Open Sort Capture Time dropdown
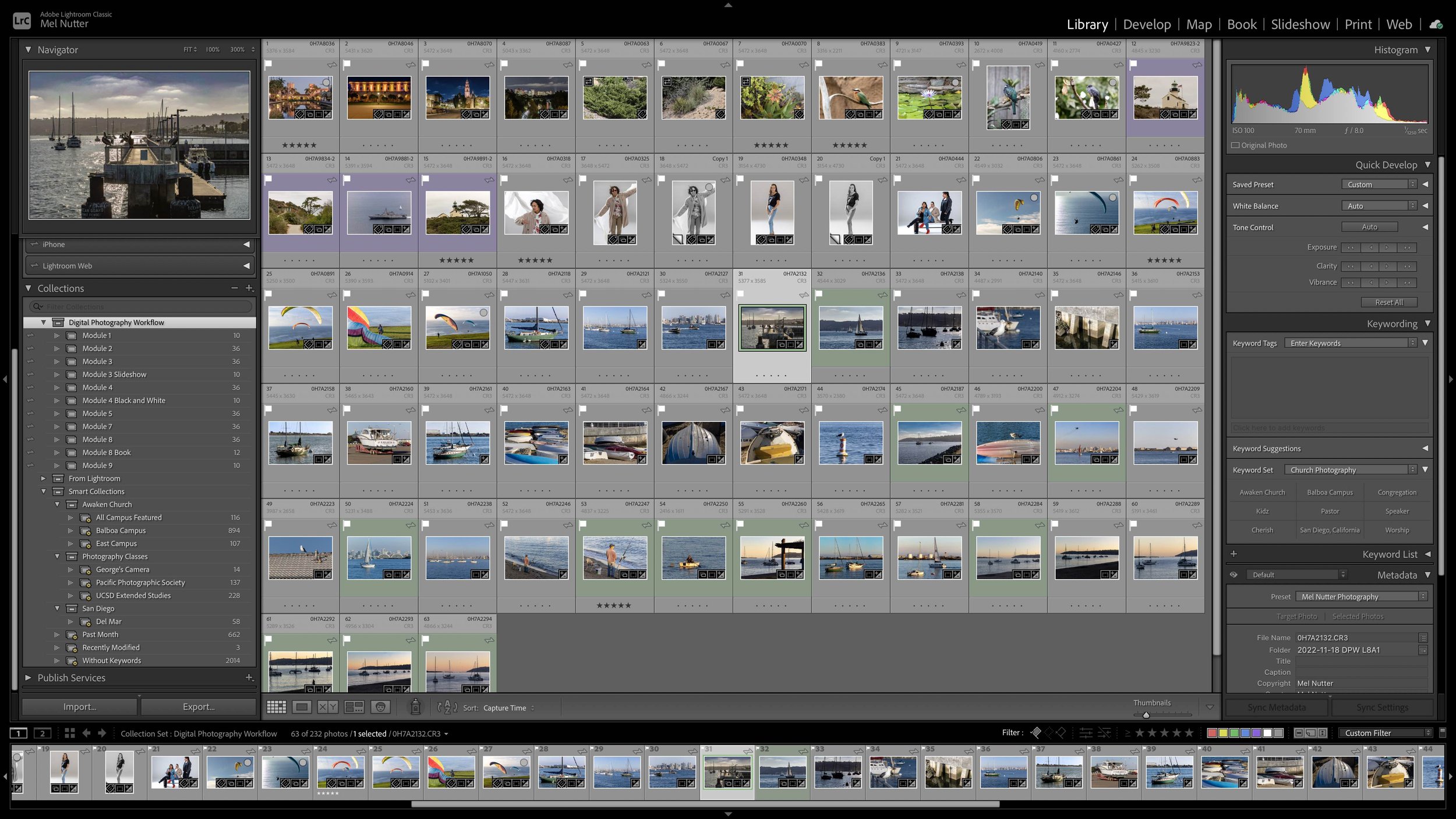Screen dimensions: 1456x819 pyautogui.click(x=508, y=708)
